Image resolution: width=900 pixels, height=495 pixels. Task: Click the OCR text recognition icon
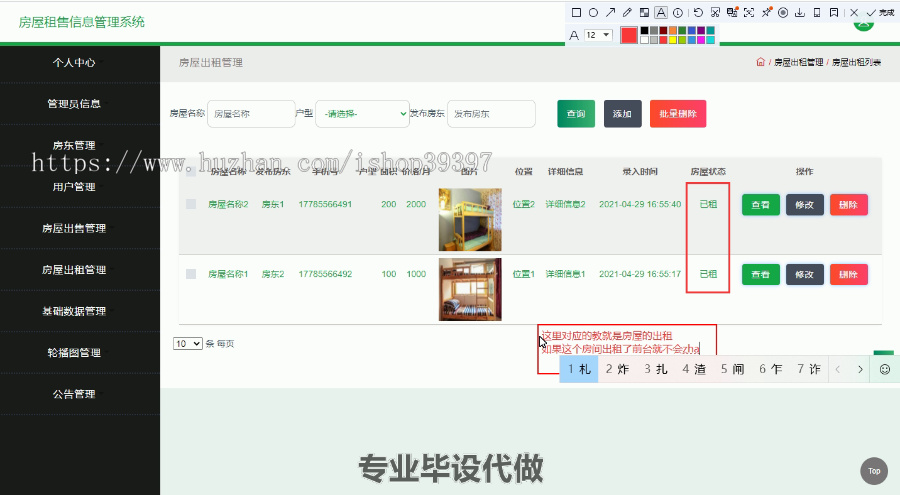(x=749, y=13)
